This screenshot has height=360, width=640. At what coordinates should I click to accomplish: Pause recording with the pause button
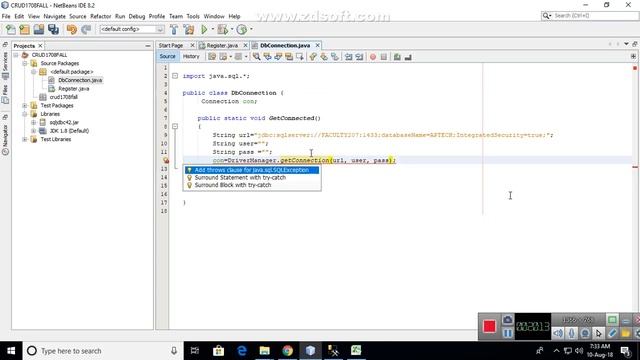508,333
